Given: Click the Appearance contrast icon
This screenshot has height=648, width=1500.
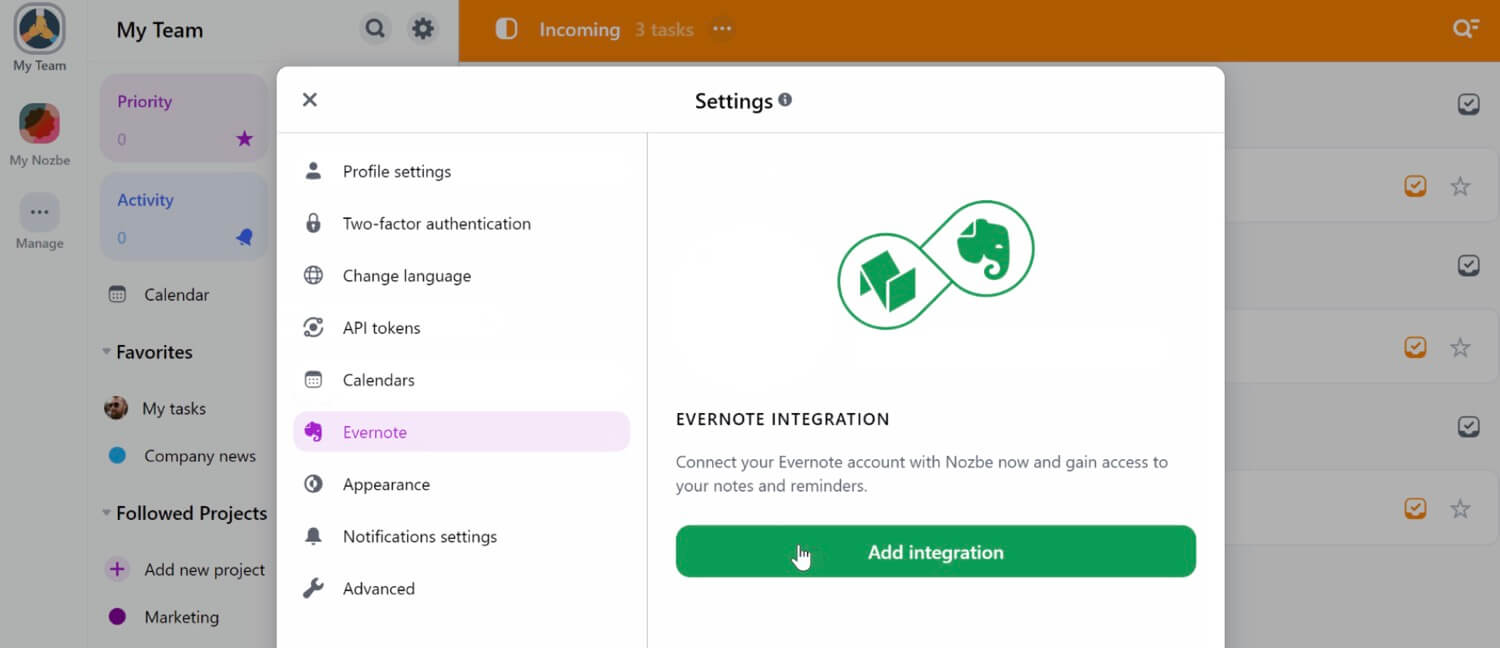Looking at the screenshot, I should pos(313,484).
